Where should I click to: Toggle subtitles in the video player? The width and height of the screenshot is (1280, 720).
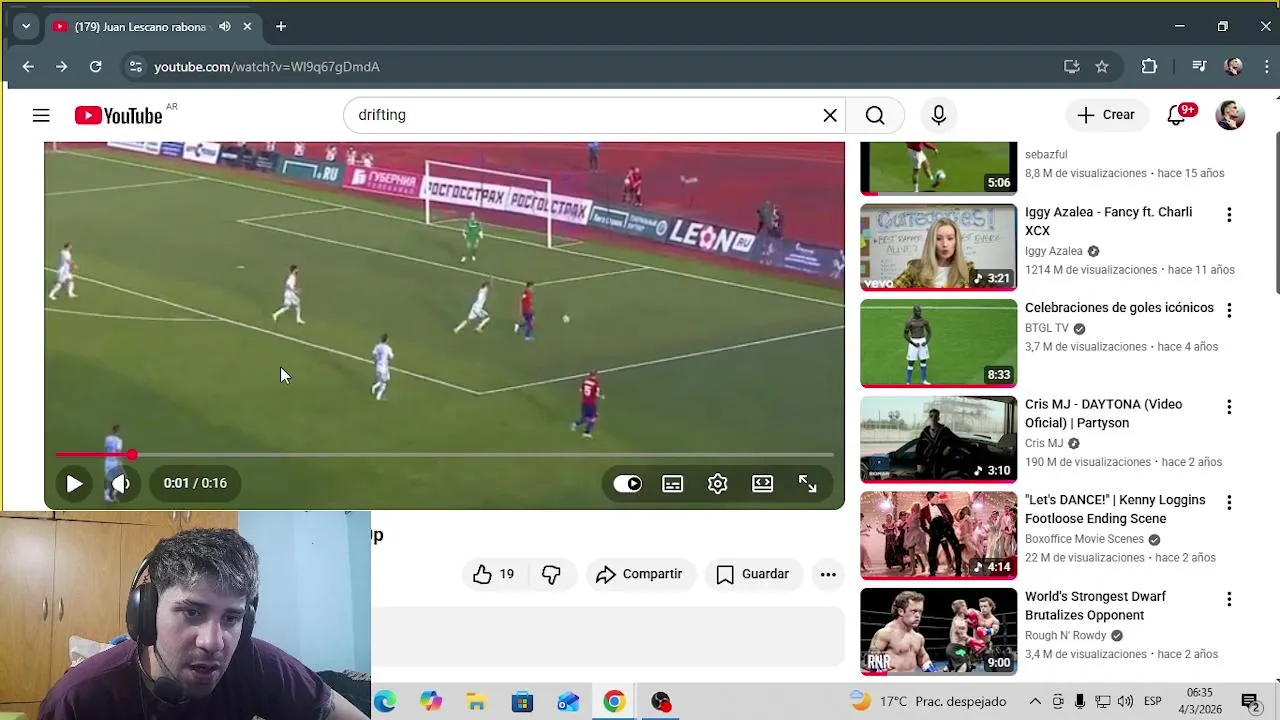[673, 484]
